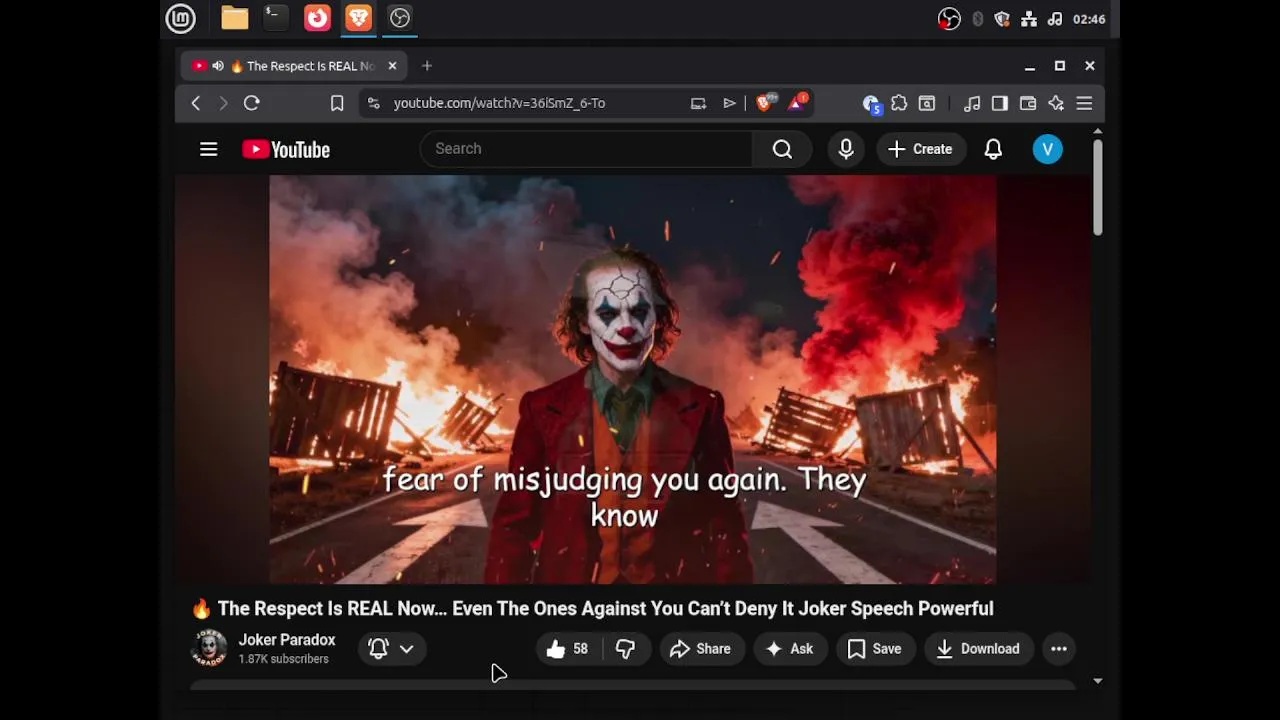The image size is (1280, 720).
Task: Open more actions three-dot menu
Action: click(x=1059, y=649)
